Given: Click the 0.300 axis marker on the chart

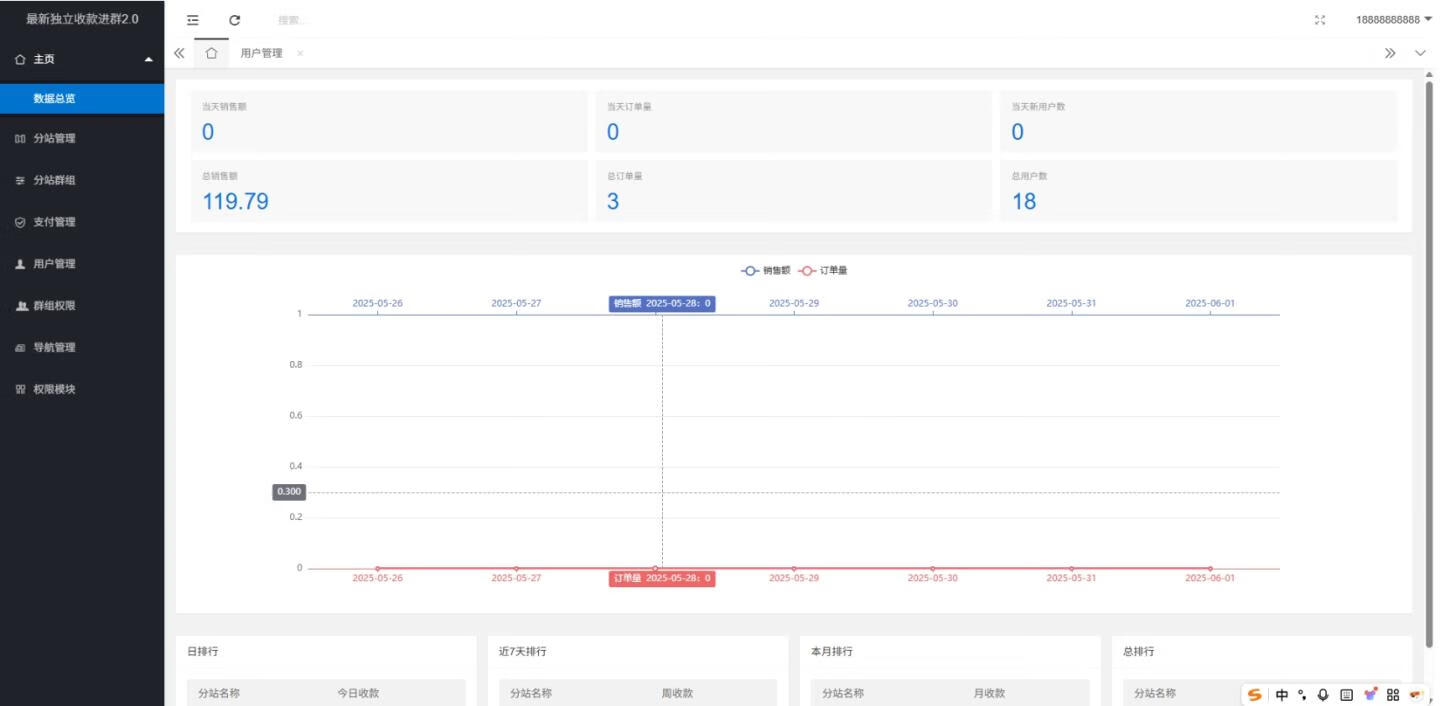Looking at the screenshot, I should (291, 491).
